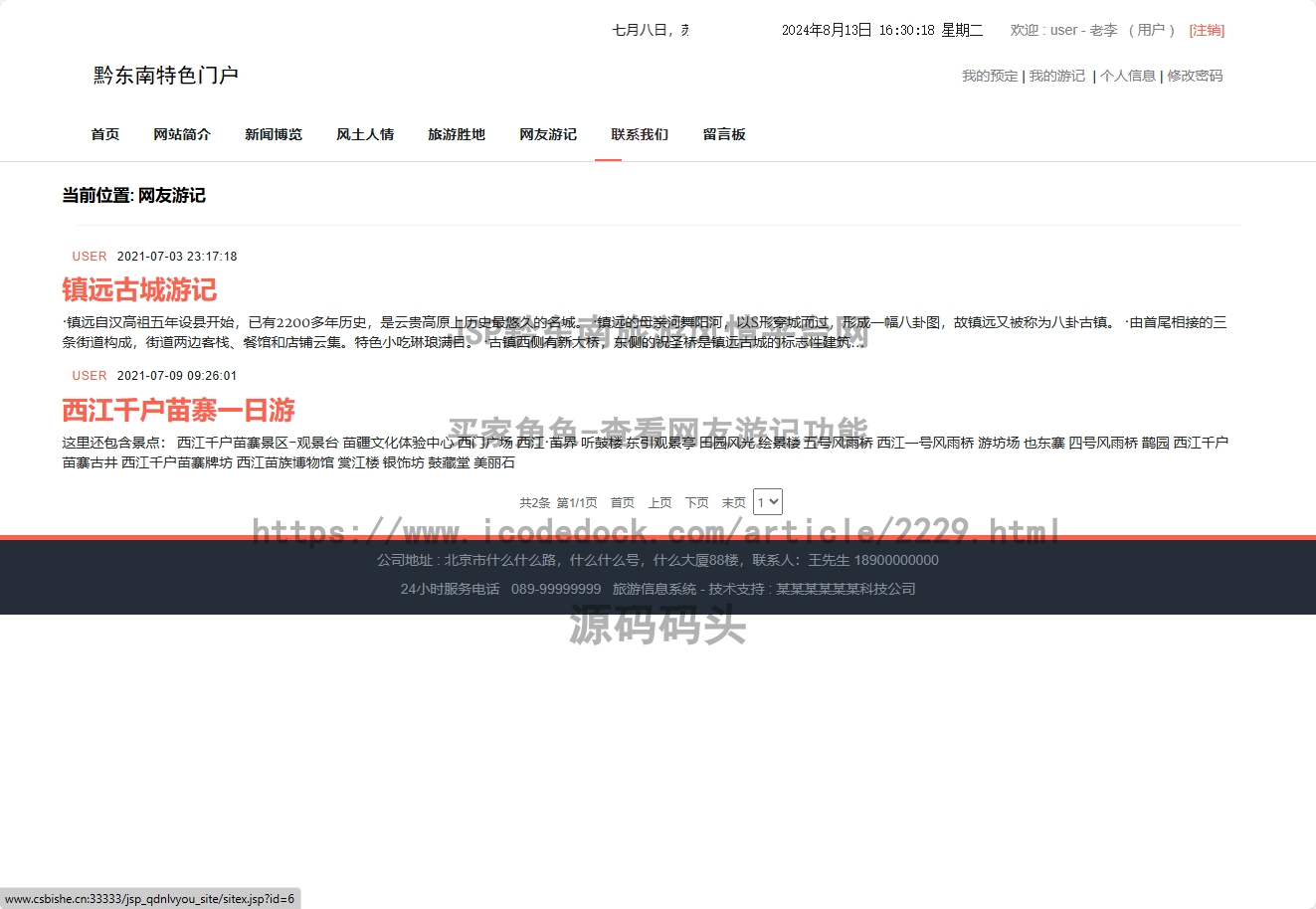This screenshot has width=1316, height=909.
Task: Click the 首页 pagination link
Action: coord(623,503)
